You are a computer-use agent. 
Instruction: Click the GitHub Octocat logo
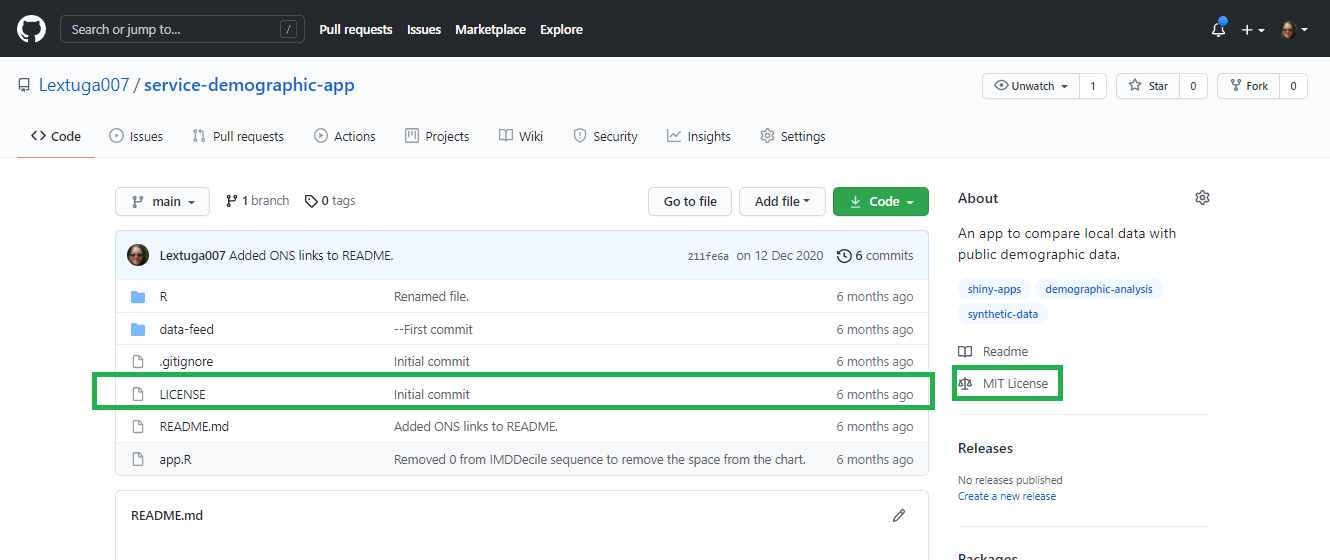pyautogui.click(x=32, y=29)
